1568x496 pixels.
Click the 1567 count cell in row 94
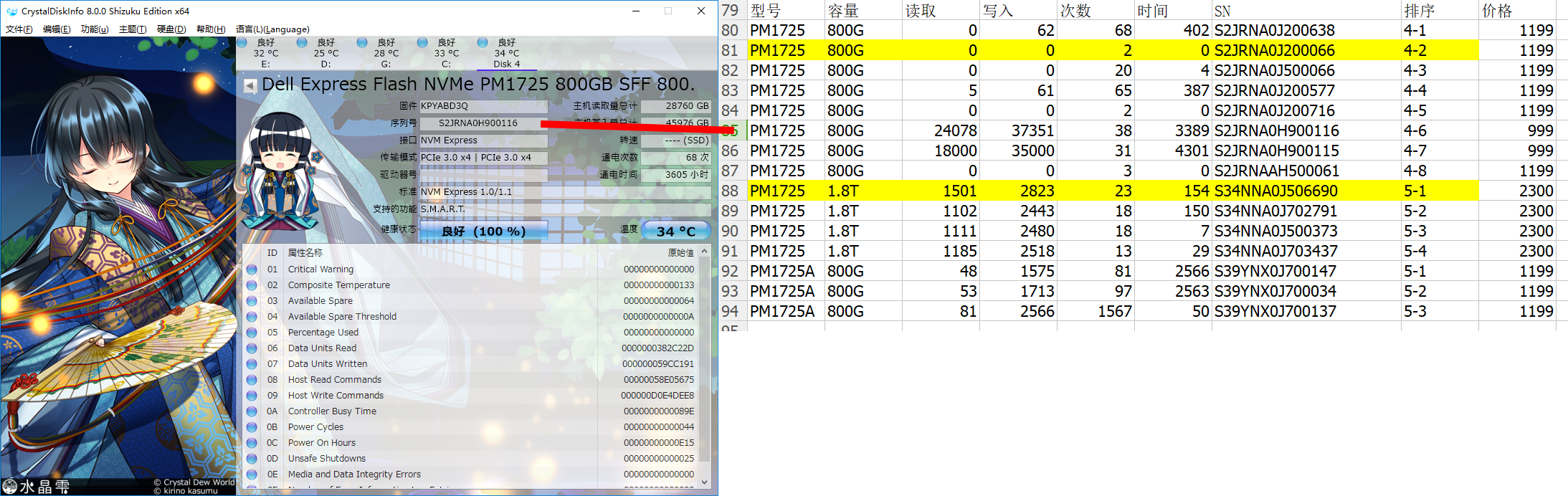click(x=1096, y=311)
